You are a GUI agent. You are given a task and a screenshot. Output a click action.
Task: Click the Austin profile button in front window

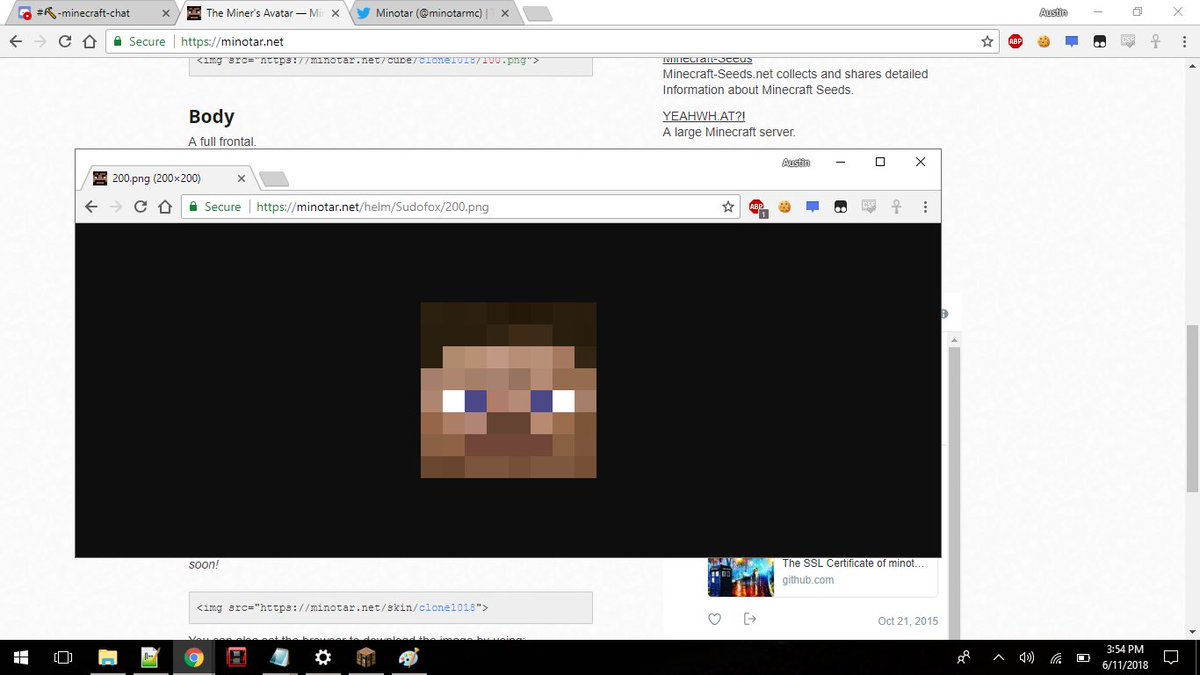point(796,162)
